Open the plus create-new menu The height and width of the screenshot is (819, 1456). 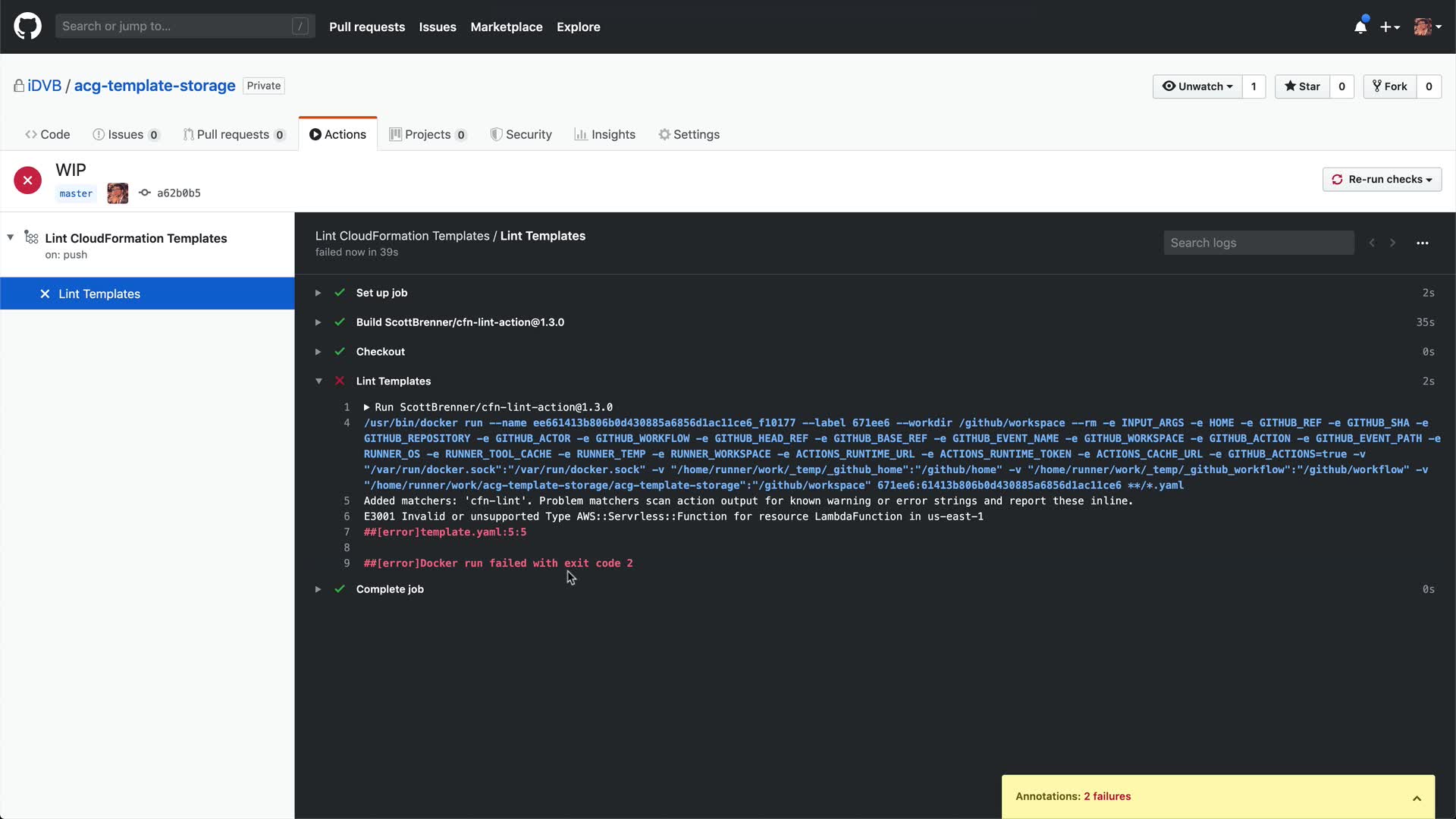[x=1389, y=27]
